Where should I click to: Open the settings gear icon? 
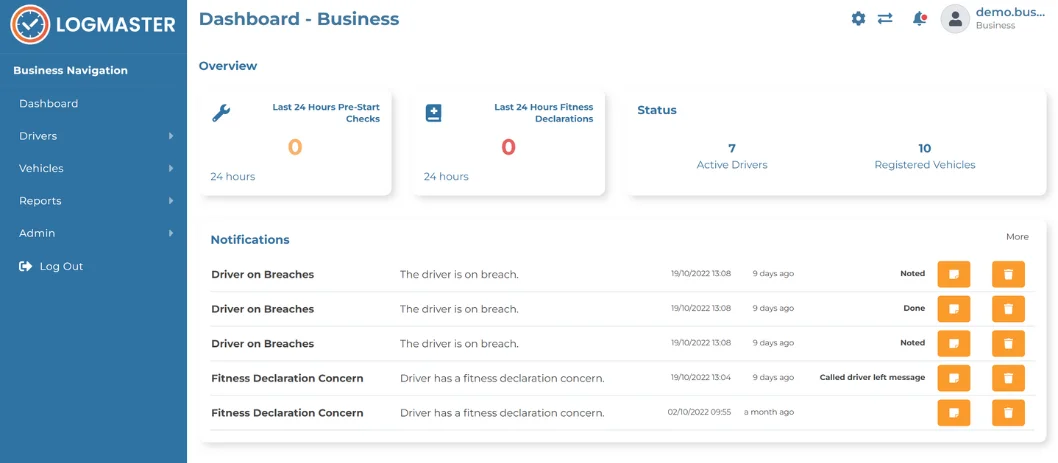tap(858, 19)
